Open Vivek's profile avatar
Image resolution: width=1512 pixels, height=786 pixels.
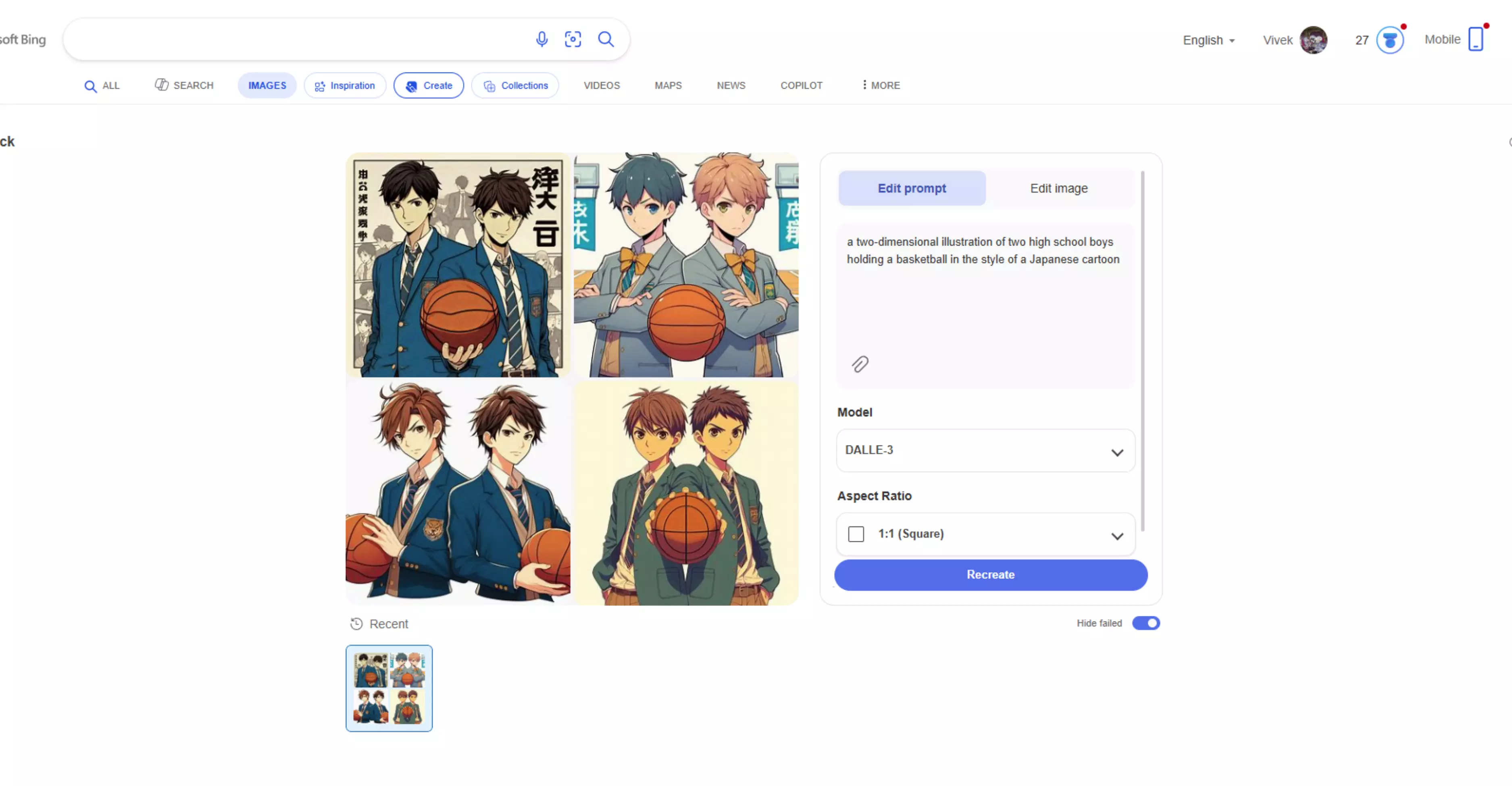click(x=1314, y=40)
